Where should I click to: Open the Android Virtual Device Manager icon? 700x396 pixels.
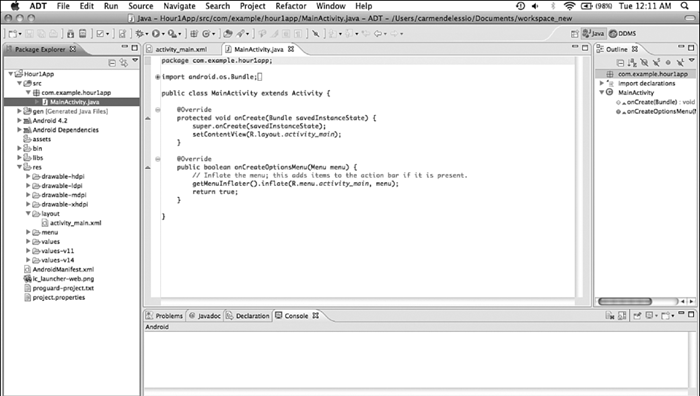[83, 33]
